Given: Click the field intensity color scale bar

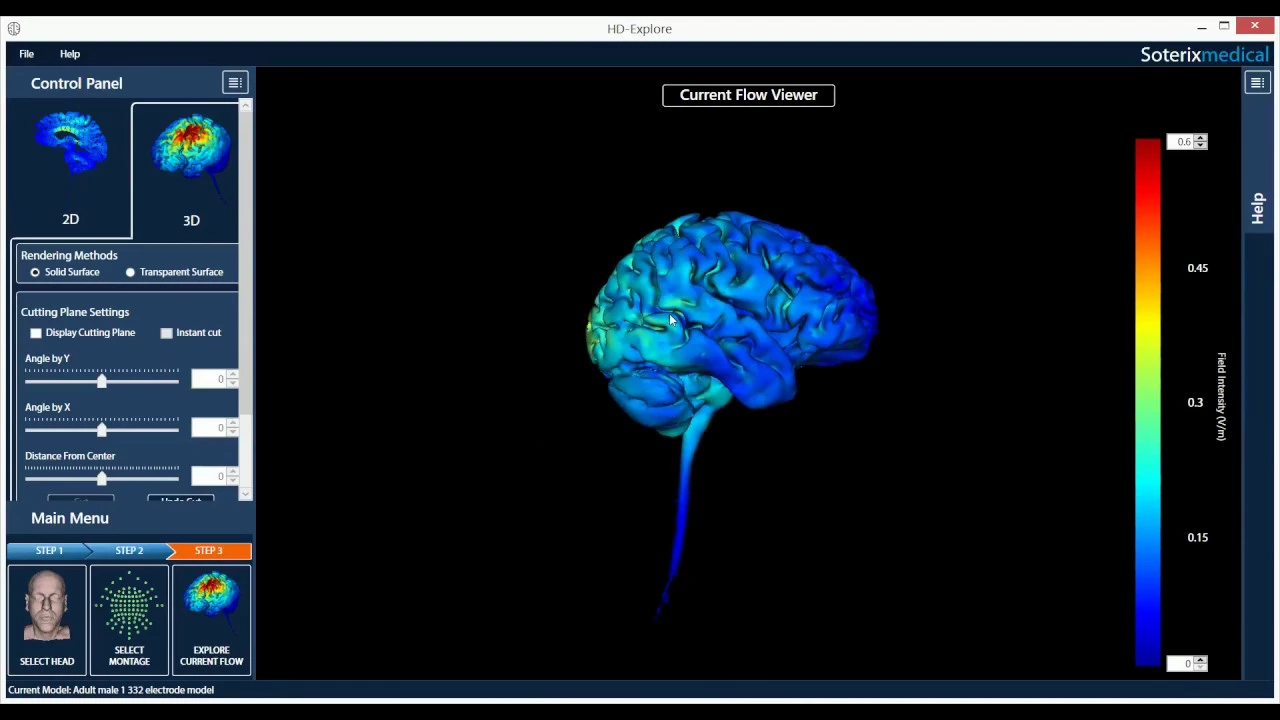Looking at the screenshot, I should point(1148,403).
